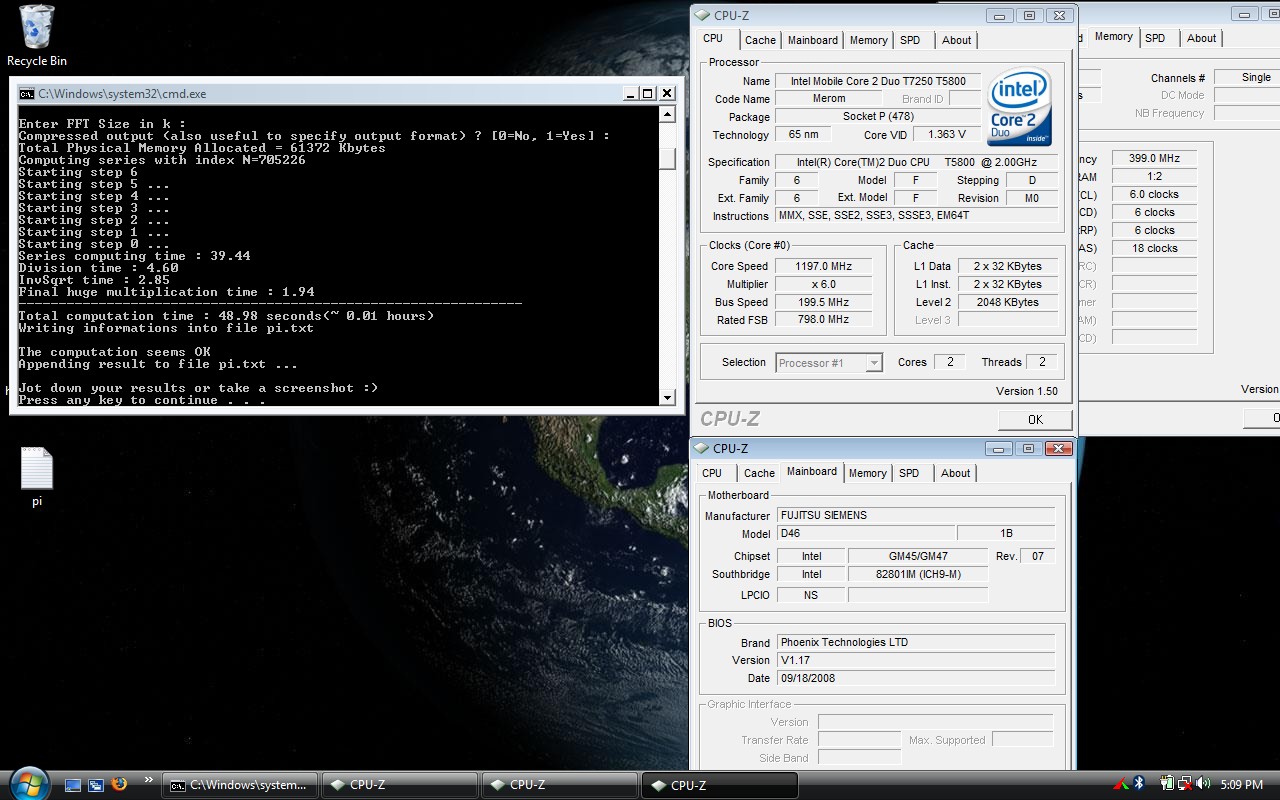Viewport: 1280px width, 800px height.
Task: Open Cache tab in the upper CPU-Z window
Action: point(760,40)
